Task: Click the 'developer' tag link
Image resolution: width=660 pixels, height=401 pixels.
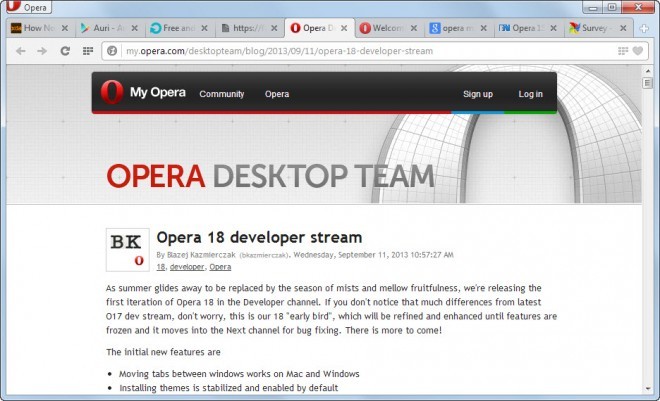Action: [x=187, y=267]
